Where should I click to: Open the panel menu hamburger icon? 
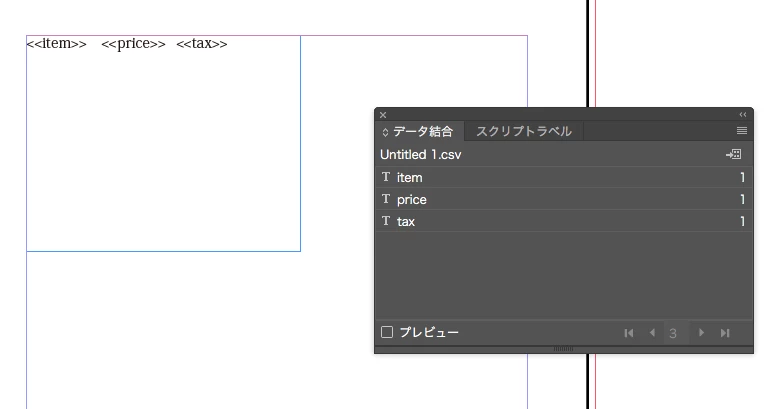(x=742, y=130)
